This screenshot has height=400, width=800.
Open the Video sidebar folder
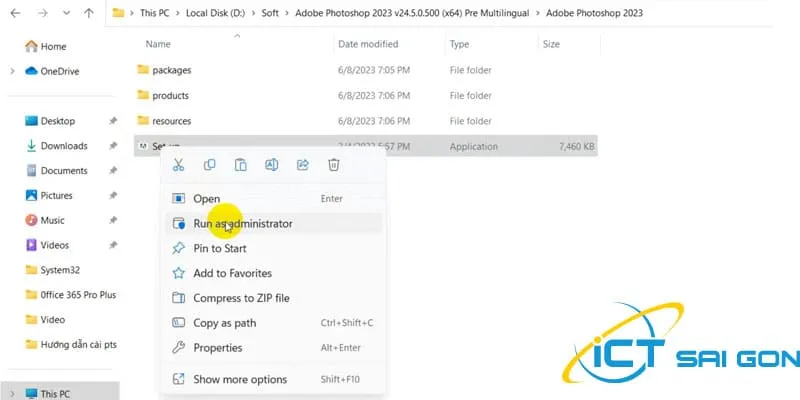45,320
